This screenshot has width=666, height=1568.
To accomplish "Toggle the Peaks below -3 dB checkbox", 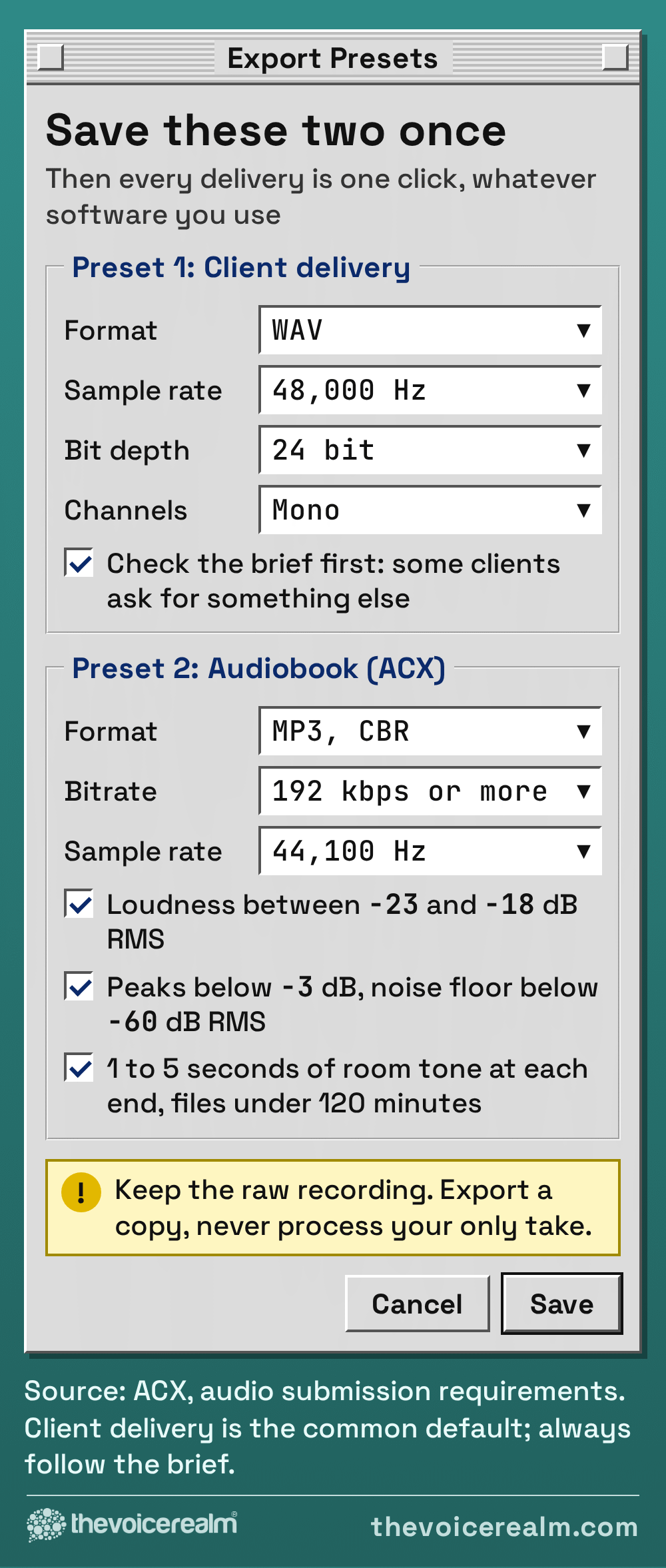I will pyautogui.click(x=79, y=986).
